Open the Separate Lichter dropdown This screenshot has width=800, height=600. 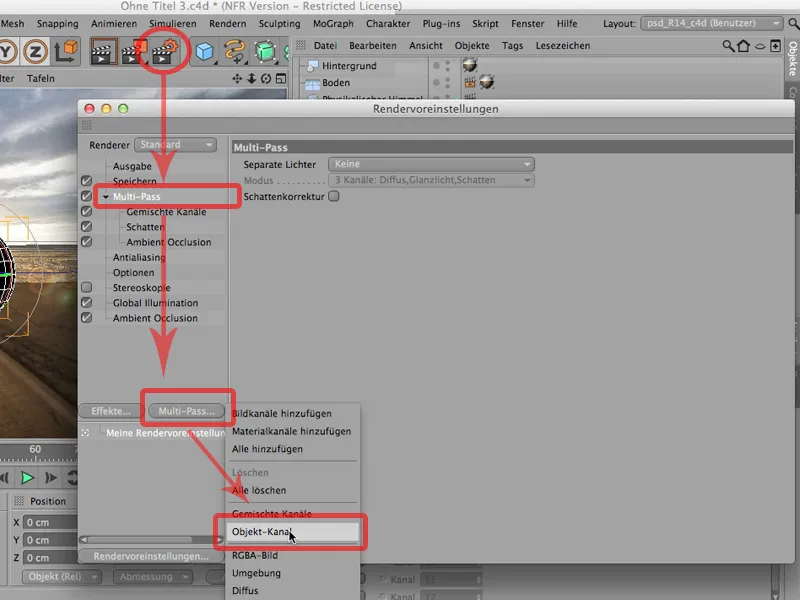[431, 164]
